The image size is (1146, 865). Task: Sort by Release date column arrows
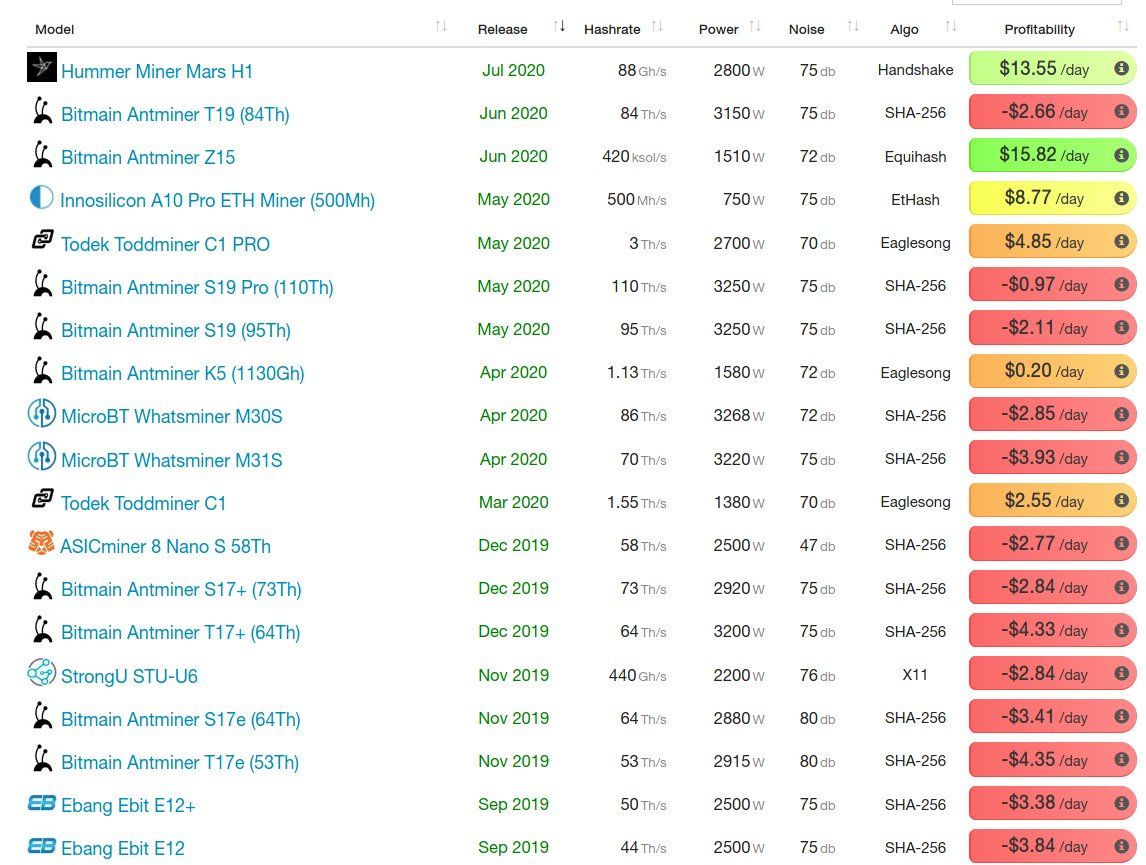[x=559, y=27]
